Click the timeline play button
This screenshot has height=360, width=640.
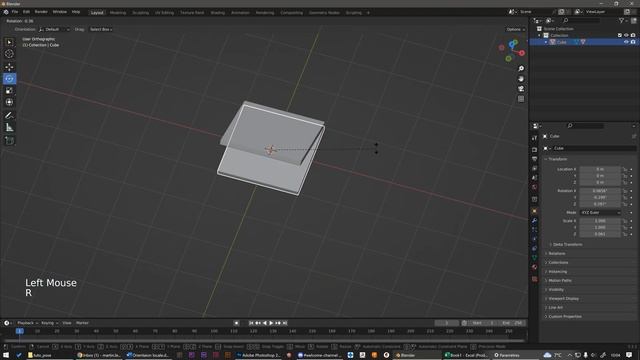(x=271, y=323)
